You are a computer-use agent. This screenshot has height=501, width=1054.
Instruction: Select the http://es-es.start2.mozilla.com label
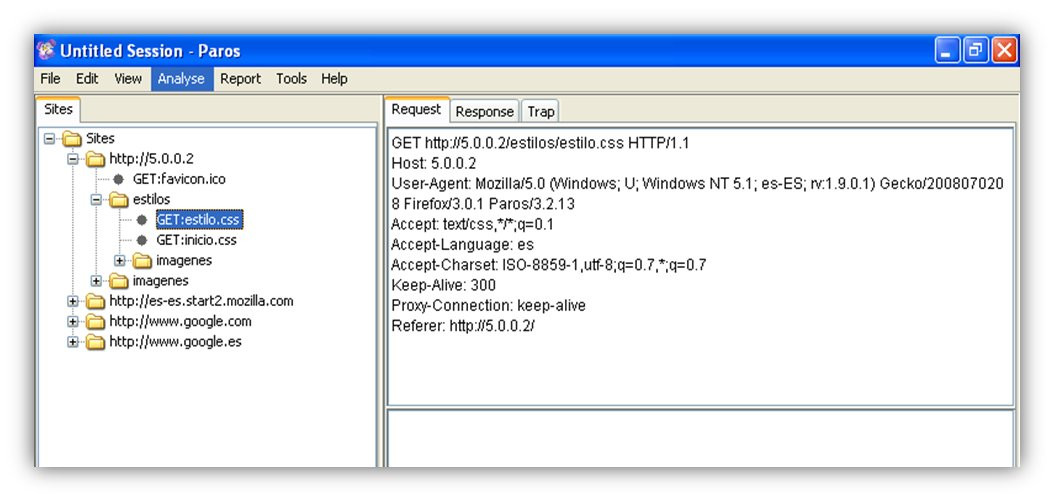(201, 301)
